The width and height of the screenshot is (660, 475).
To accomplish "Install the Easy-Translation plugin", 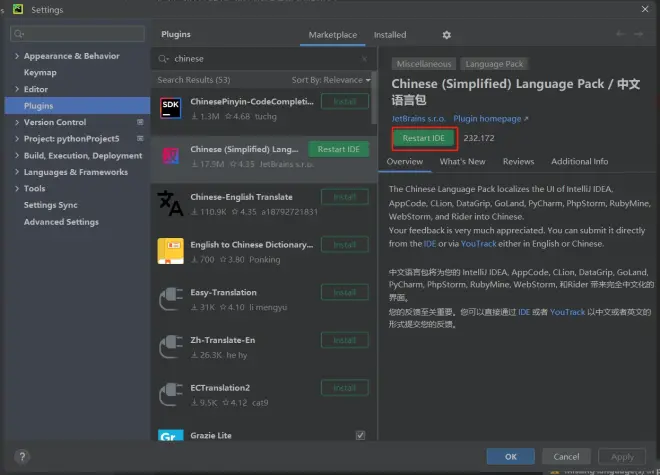I will [345, 292].
